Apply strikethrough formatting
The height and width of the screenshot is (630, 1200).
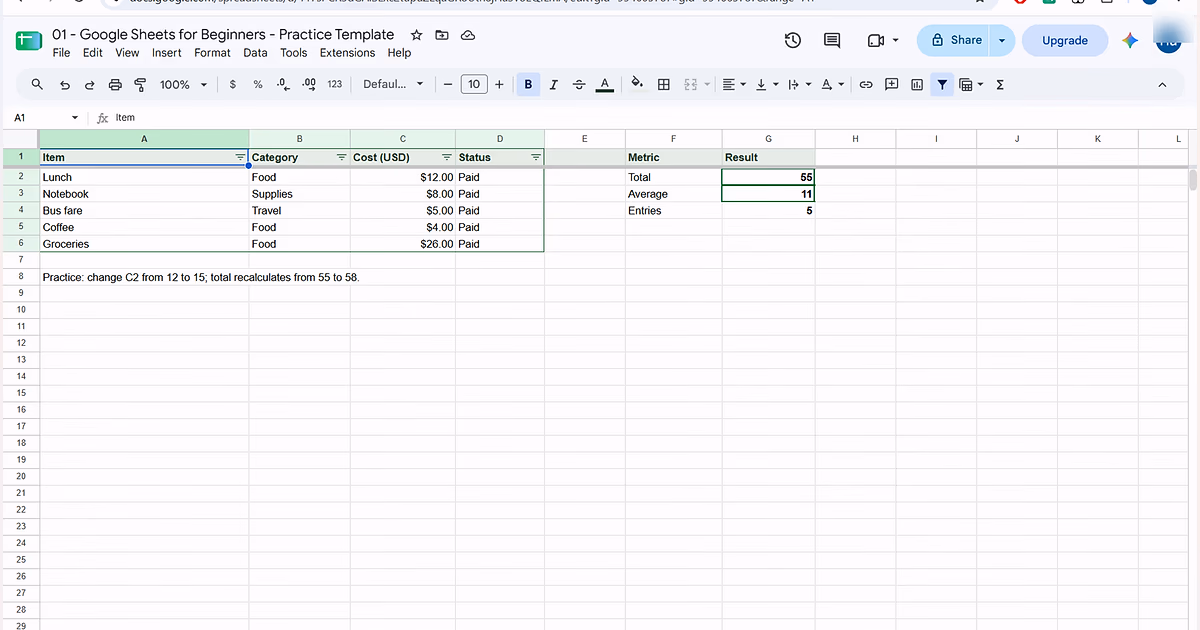coord(579,85)
